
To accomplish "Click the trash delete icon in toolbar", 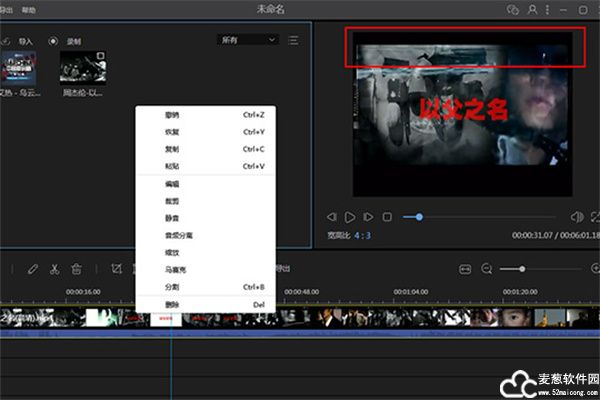I will (x=76, y=269).
